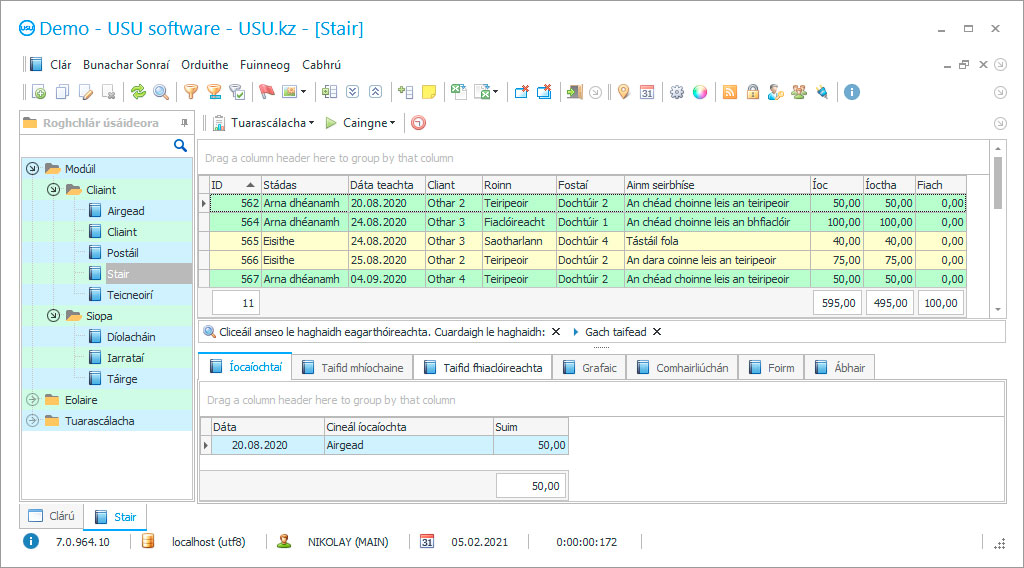Screen dimensions: 1024x568
Task: Collapse the Síopa folder node
Action: pyautogui.click(x=53, y=316)
